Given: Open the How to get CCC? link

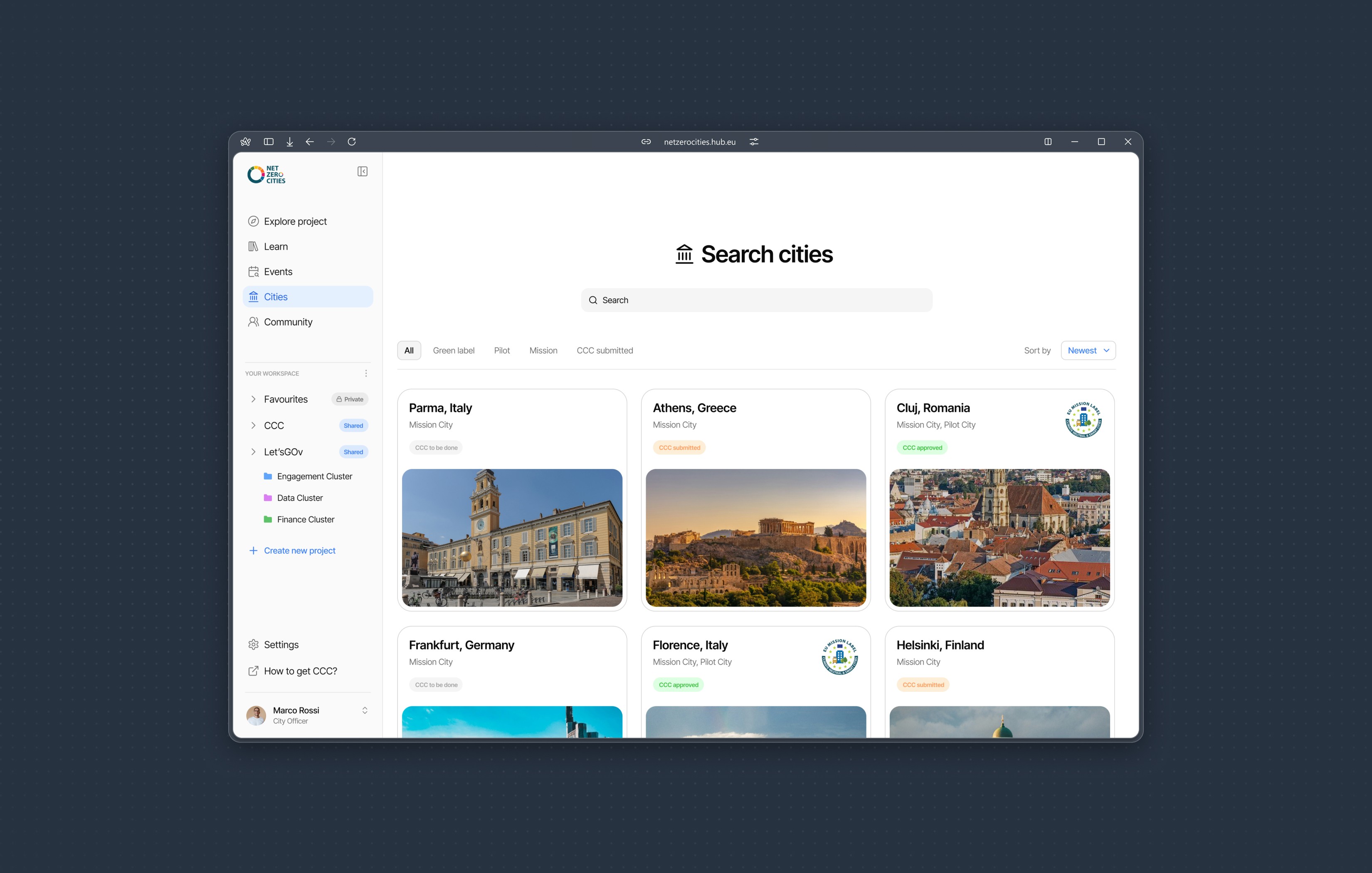Looking at the screenshot, I should [300, 671].
